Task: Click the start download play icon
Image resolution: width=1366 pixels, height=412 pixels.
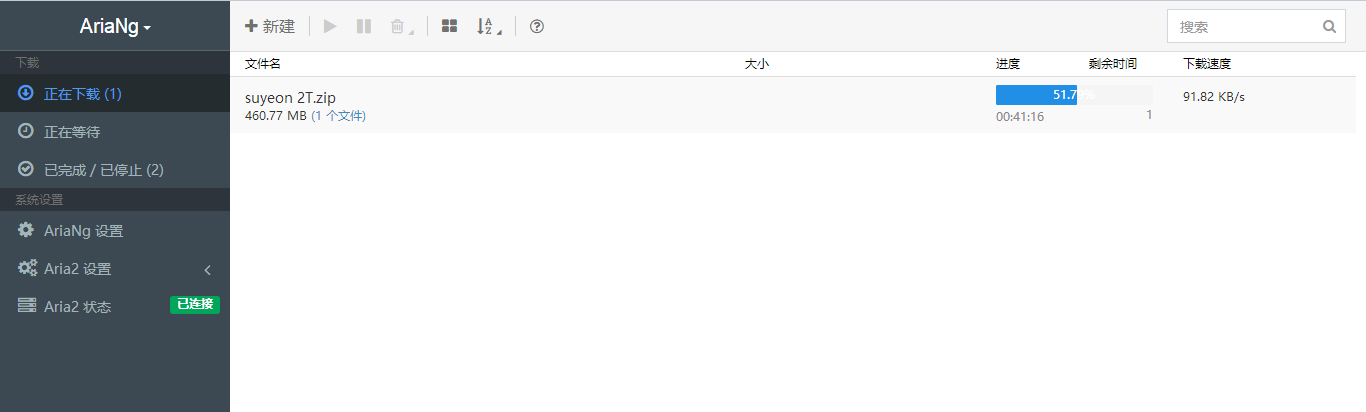Action: (331, 27)
